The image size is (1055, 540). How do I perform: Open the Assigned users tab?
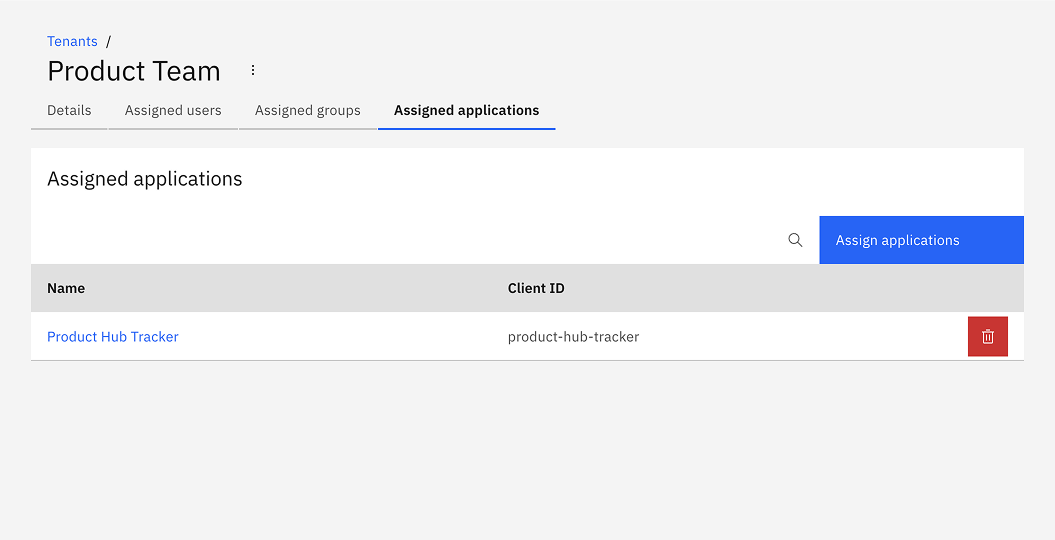[x=173, y=110]
